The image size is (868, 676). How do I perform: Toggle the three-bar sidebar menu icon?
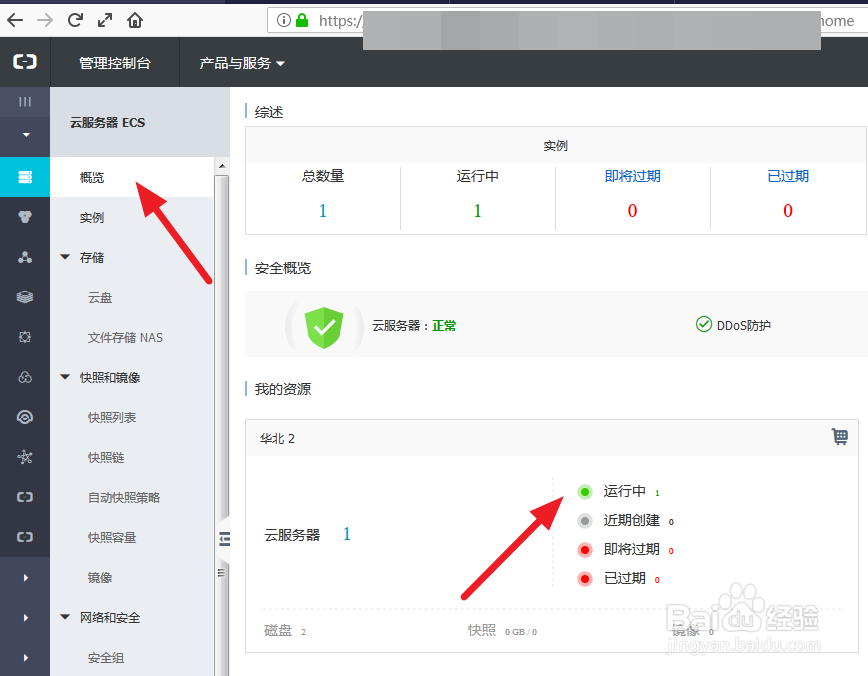point(25,101)
